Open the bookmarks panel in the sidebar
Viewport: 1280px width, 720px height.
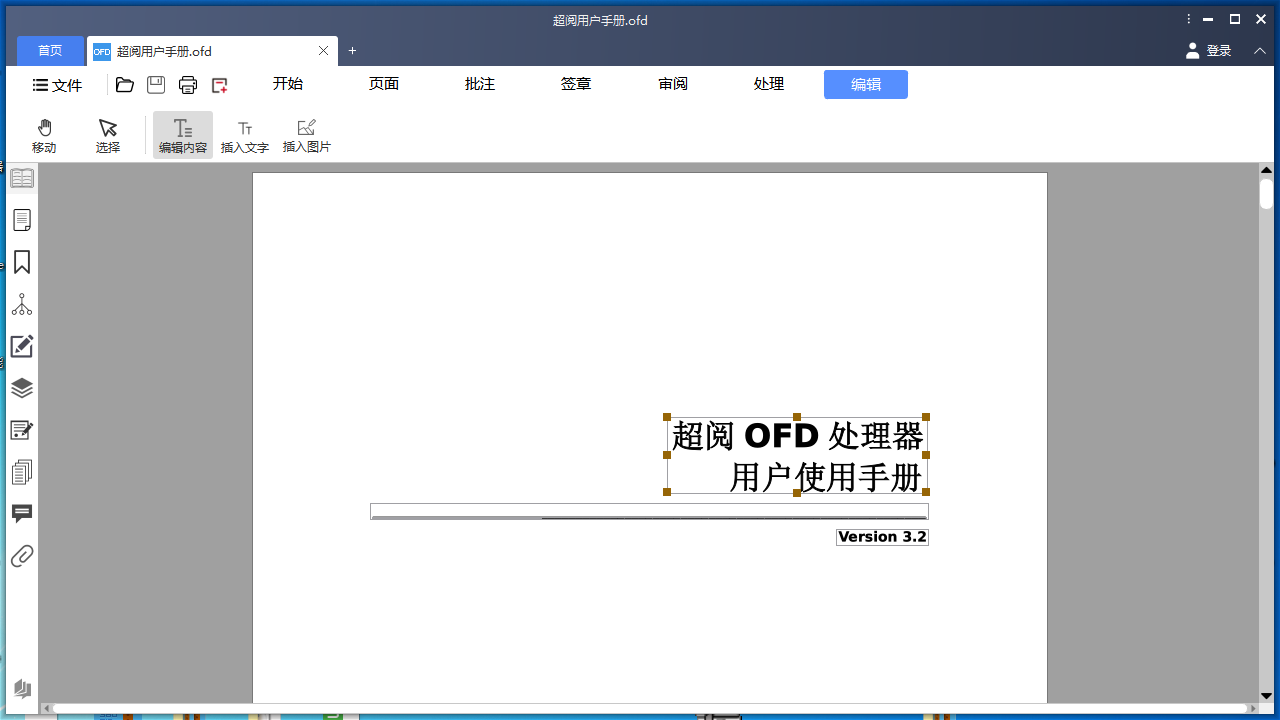coord(22,262)
